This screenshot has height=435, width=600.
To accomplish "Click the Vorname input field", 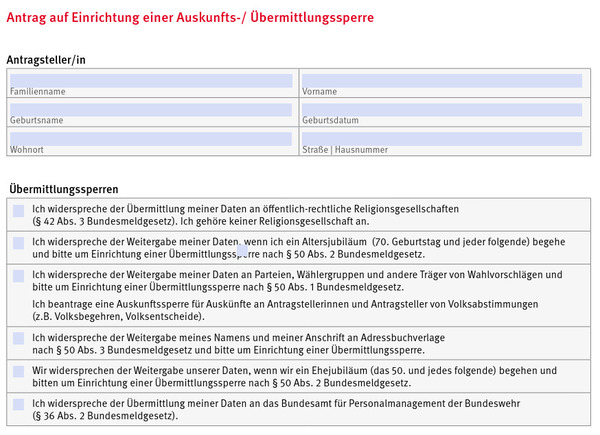I will coord(442,81).
